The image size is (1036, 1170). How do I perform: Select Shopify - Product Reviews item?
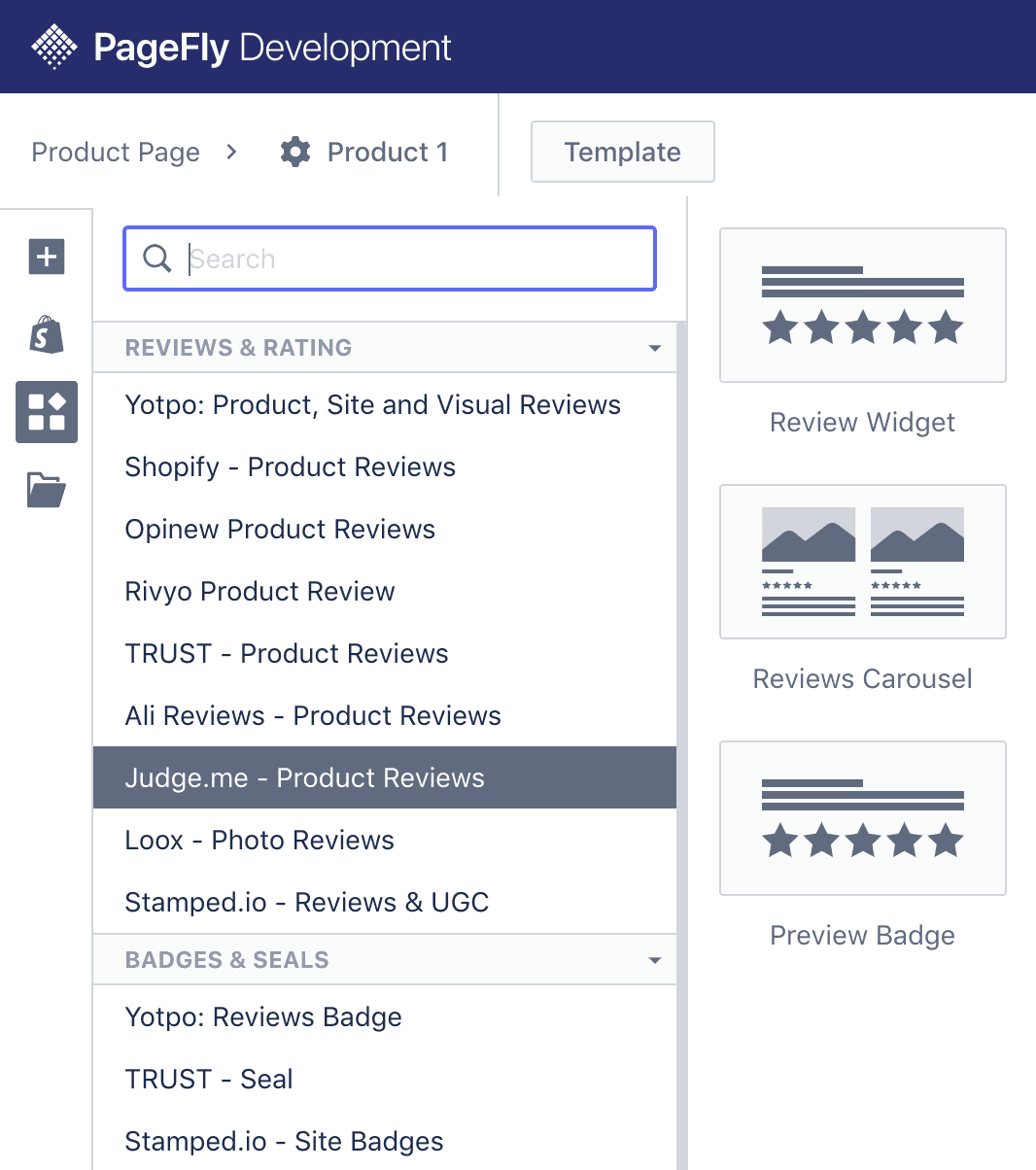pos(290,466)
